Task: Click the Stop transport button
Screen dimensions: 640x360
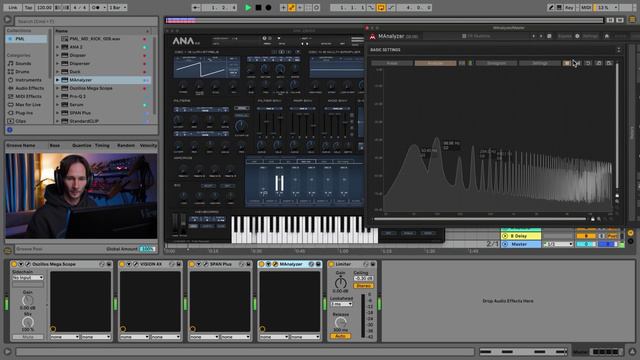Action: tap(258, 7)
